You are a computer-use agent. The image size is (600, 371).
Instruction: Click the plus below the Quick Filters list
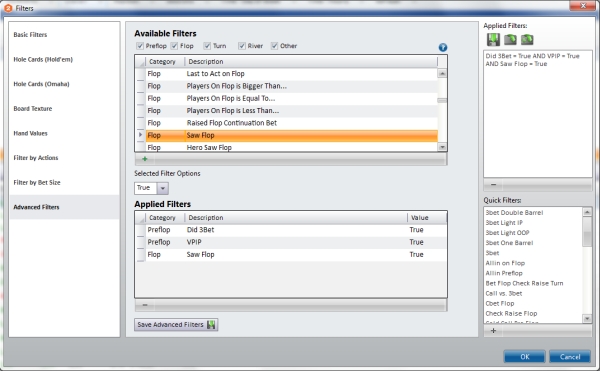494,331
